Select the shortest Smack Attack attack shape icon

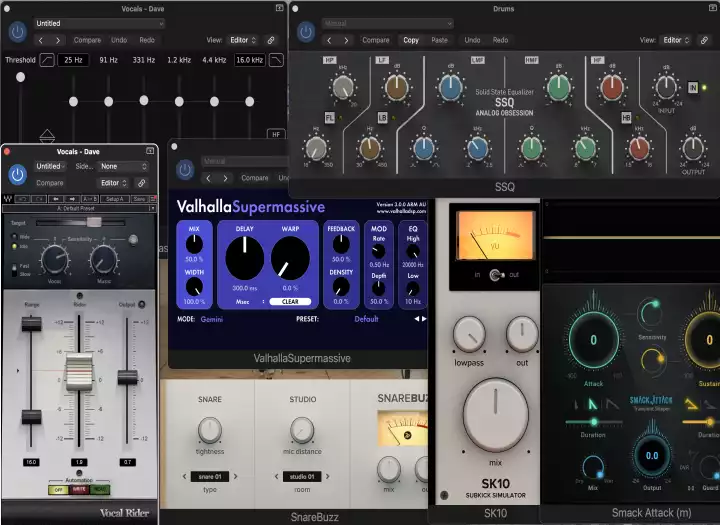pyautogui.click(x=576, y=405)
